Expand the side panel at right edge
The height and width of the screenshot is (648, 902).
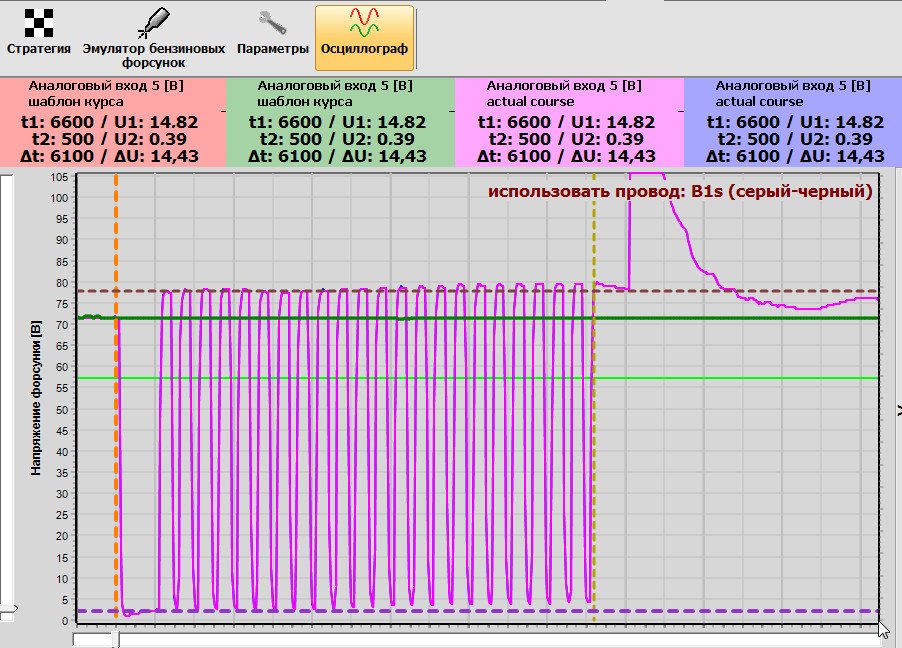(897, 409)
